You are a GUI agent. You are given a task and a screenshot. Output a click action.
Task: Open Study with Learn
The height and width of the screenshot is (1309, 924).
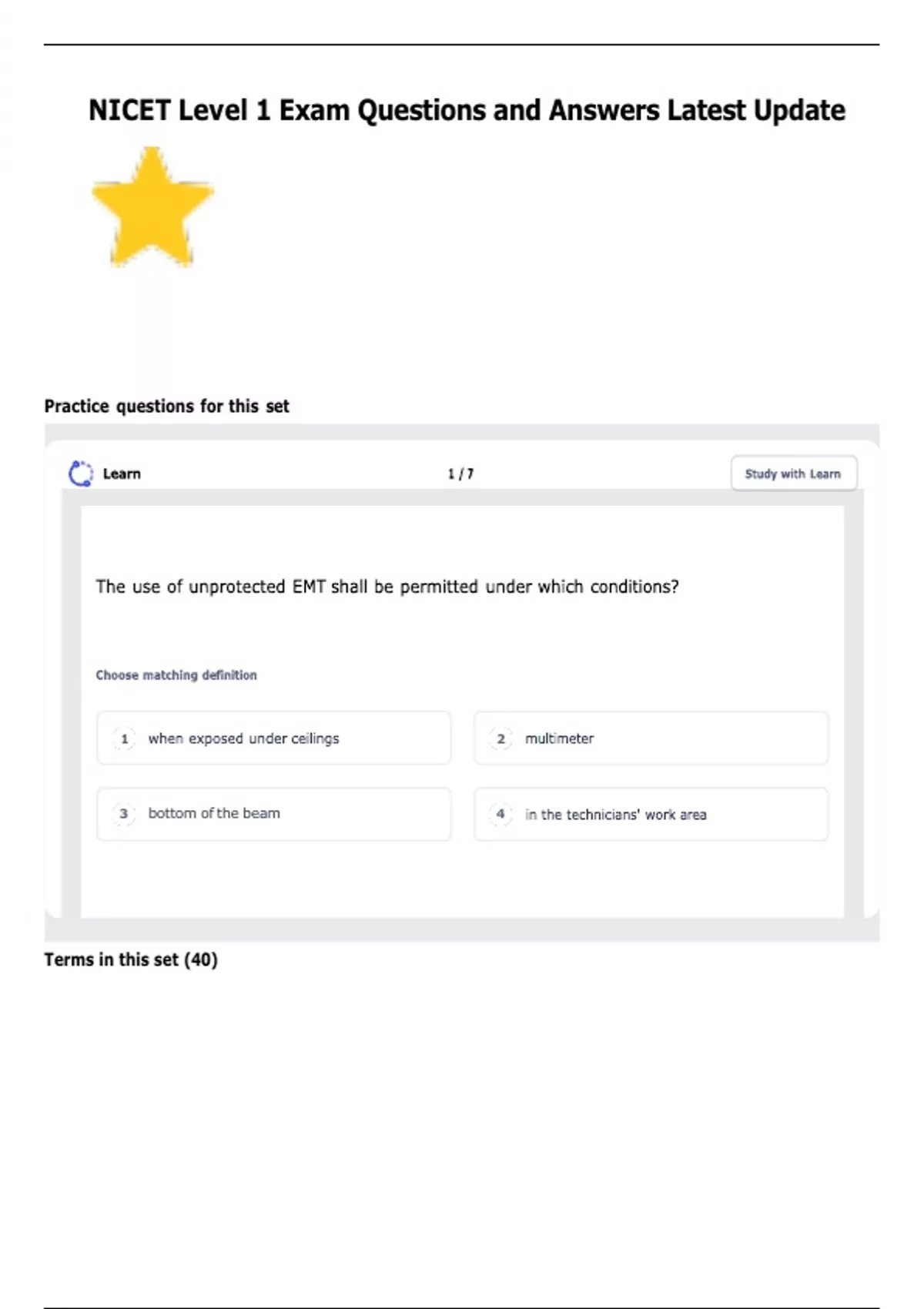[x=794, y=473]
